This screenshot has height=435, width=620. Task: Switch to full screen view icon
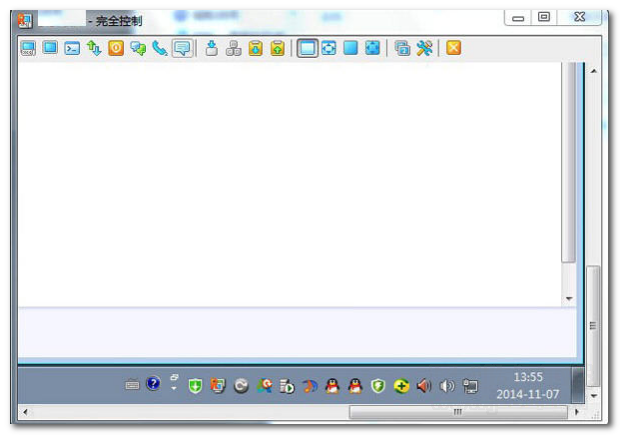350,48
